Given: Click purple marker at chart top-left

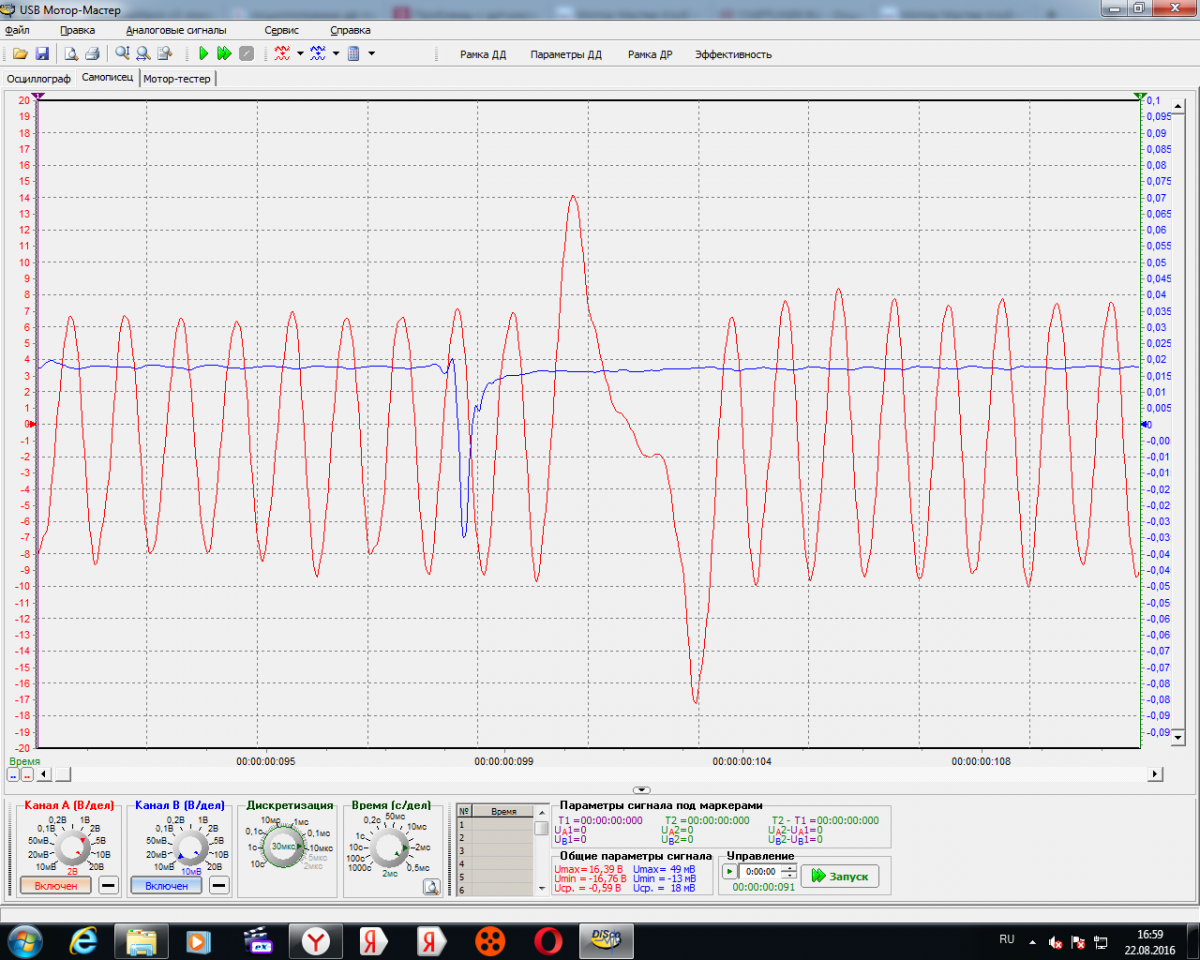Looking at the screenshot, I should (37, 95).
